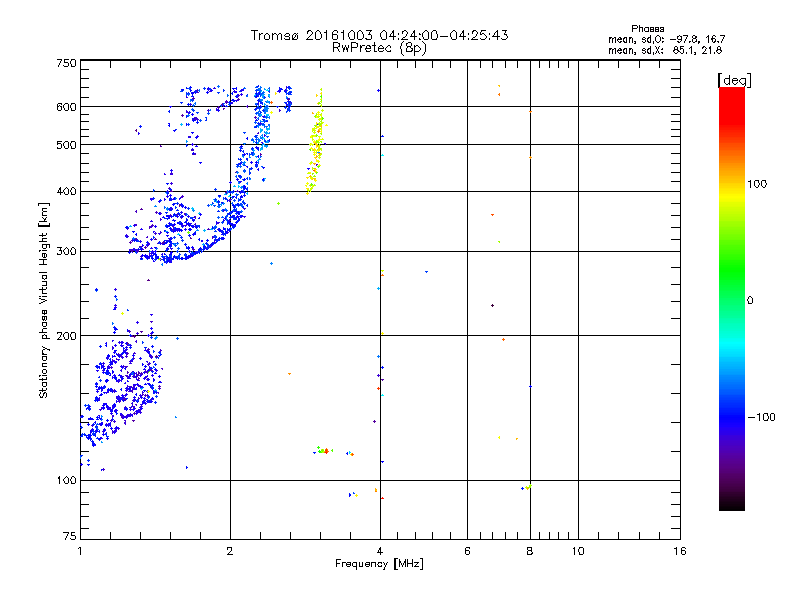Click the y-axis tick label '400'
The image size is (800, 600).
coord(66,191)
